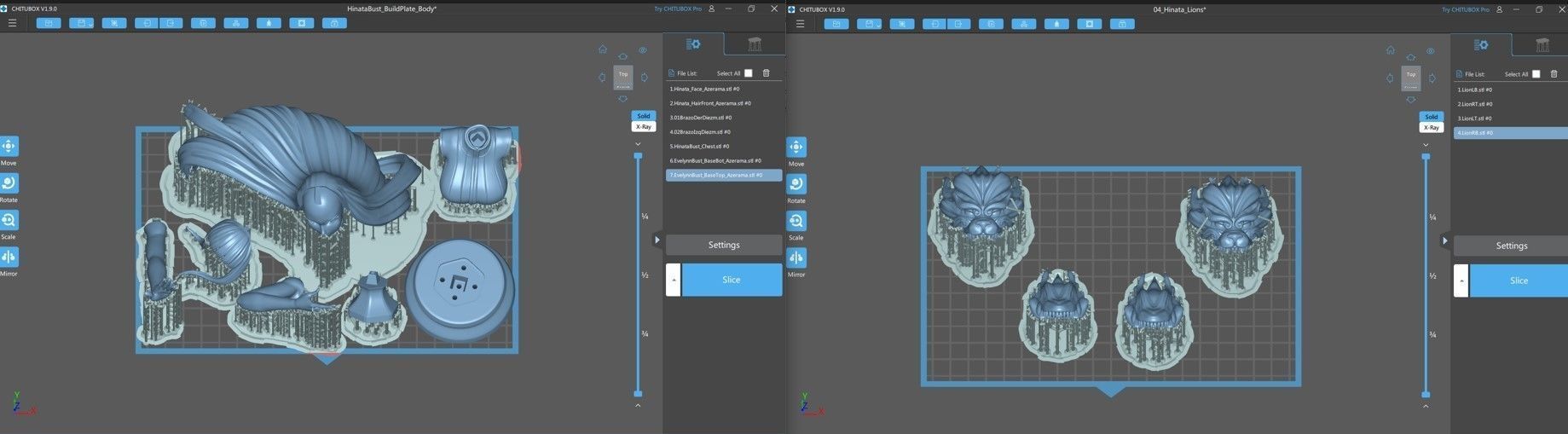Viewport: 1568px width, 434px height.
Task: Open hamburger menu in HinataBust window
Action: click(12, 23)
